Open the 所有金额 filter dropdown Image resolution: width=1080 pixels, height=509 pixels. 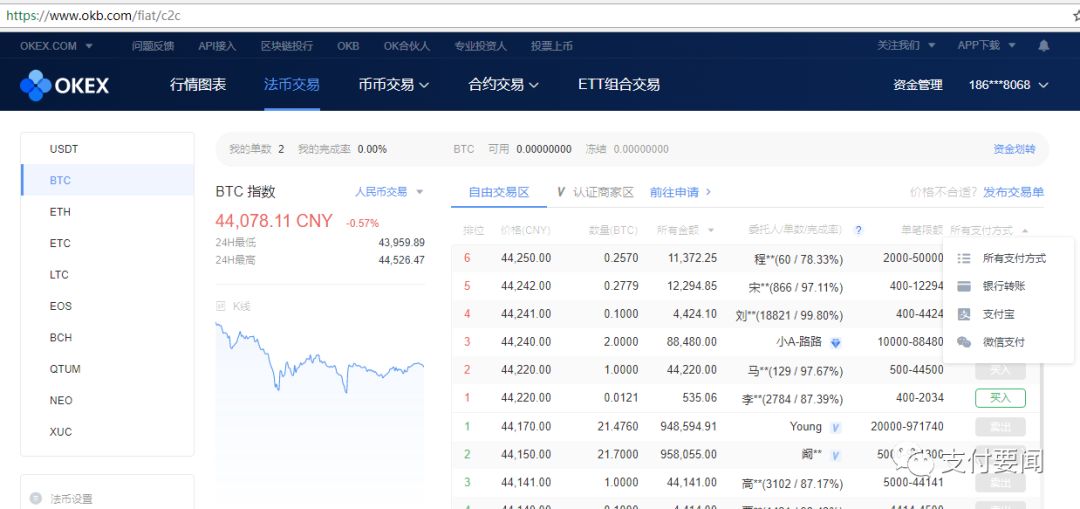click(686, 230)
